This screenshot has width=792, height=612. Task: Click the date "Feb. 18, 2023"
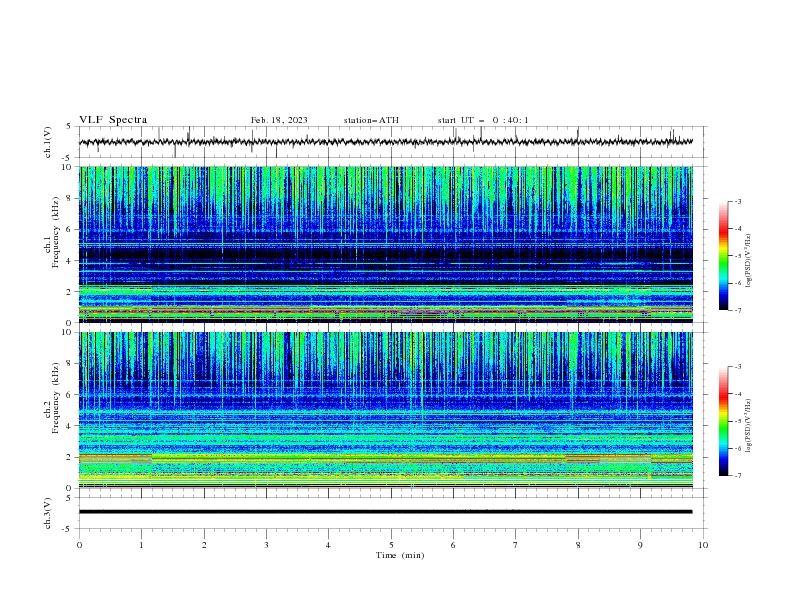(279, 120)
